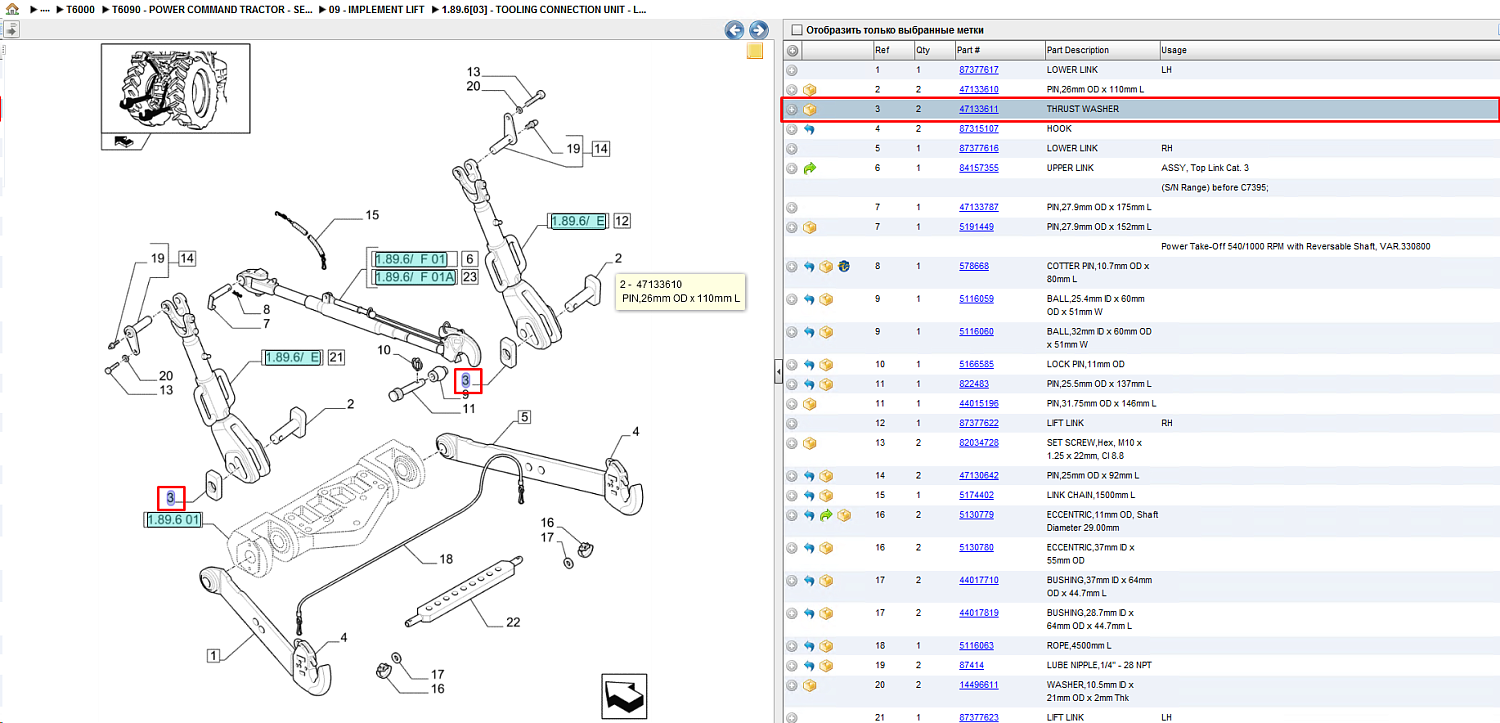Image resolution: width=1500 pixels, height=723 pixels.
Task: Select callout number 18 in the diagram
Action: (446, 559)
